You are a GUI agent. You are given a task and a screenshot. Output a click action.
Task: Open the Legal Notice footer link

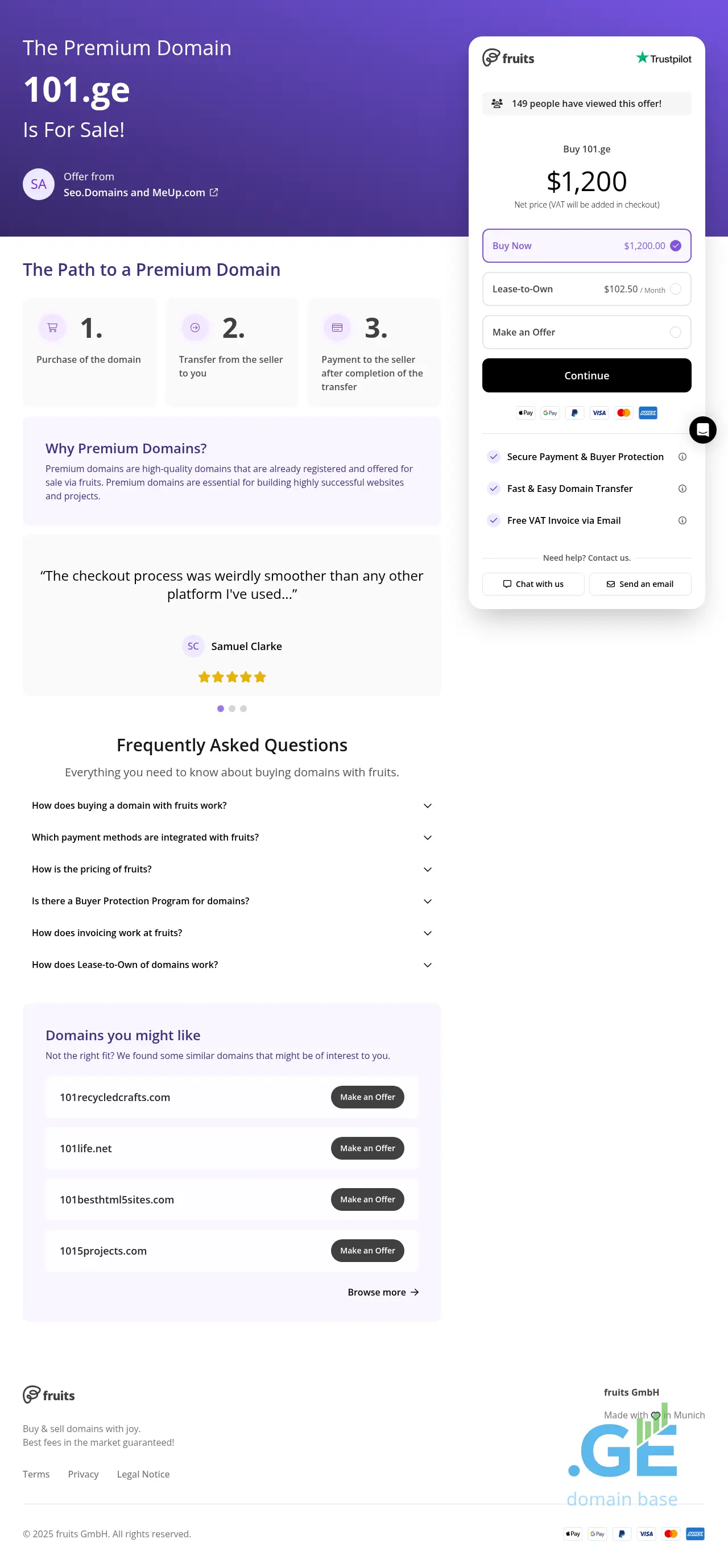143,1474
